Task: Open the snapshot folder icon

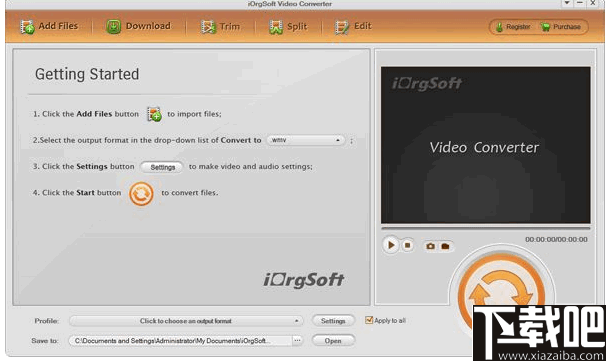Action: [445, 246]
